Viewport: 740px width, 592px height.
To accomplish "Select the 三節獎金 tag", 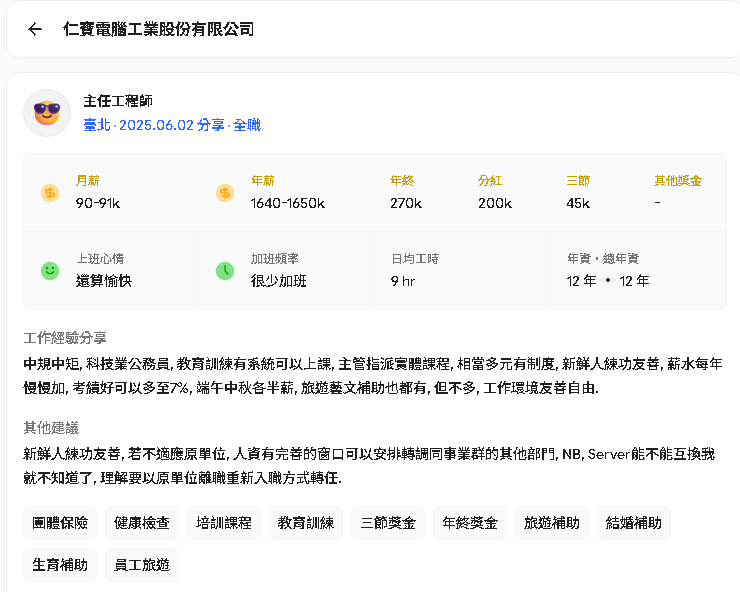I will click(388, 523).
